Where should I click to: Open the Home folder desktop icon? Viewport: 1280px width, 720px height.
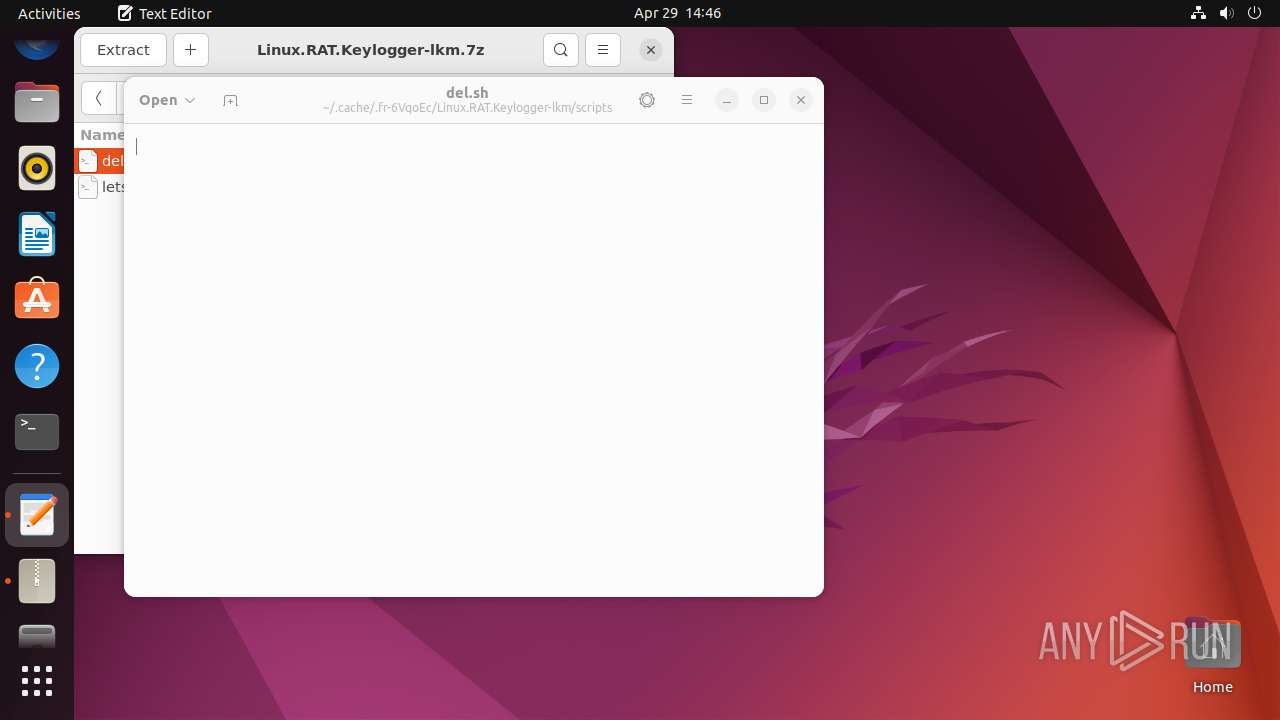[1212, 655]
